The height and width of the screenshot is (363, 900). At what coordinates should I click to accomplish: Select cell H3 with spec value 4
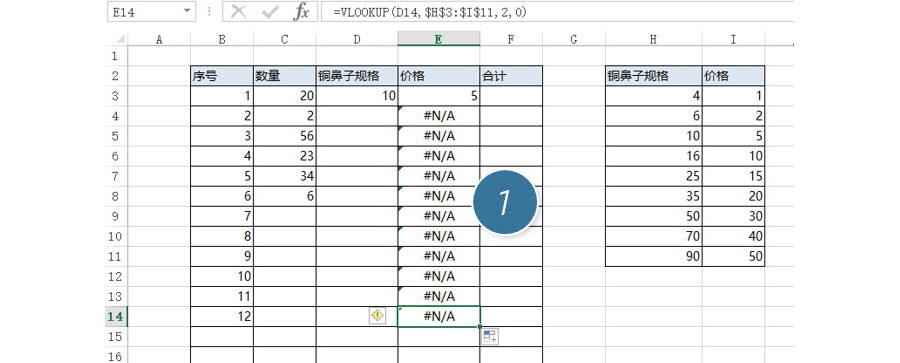point(653,96)
